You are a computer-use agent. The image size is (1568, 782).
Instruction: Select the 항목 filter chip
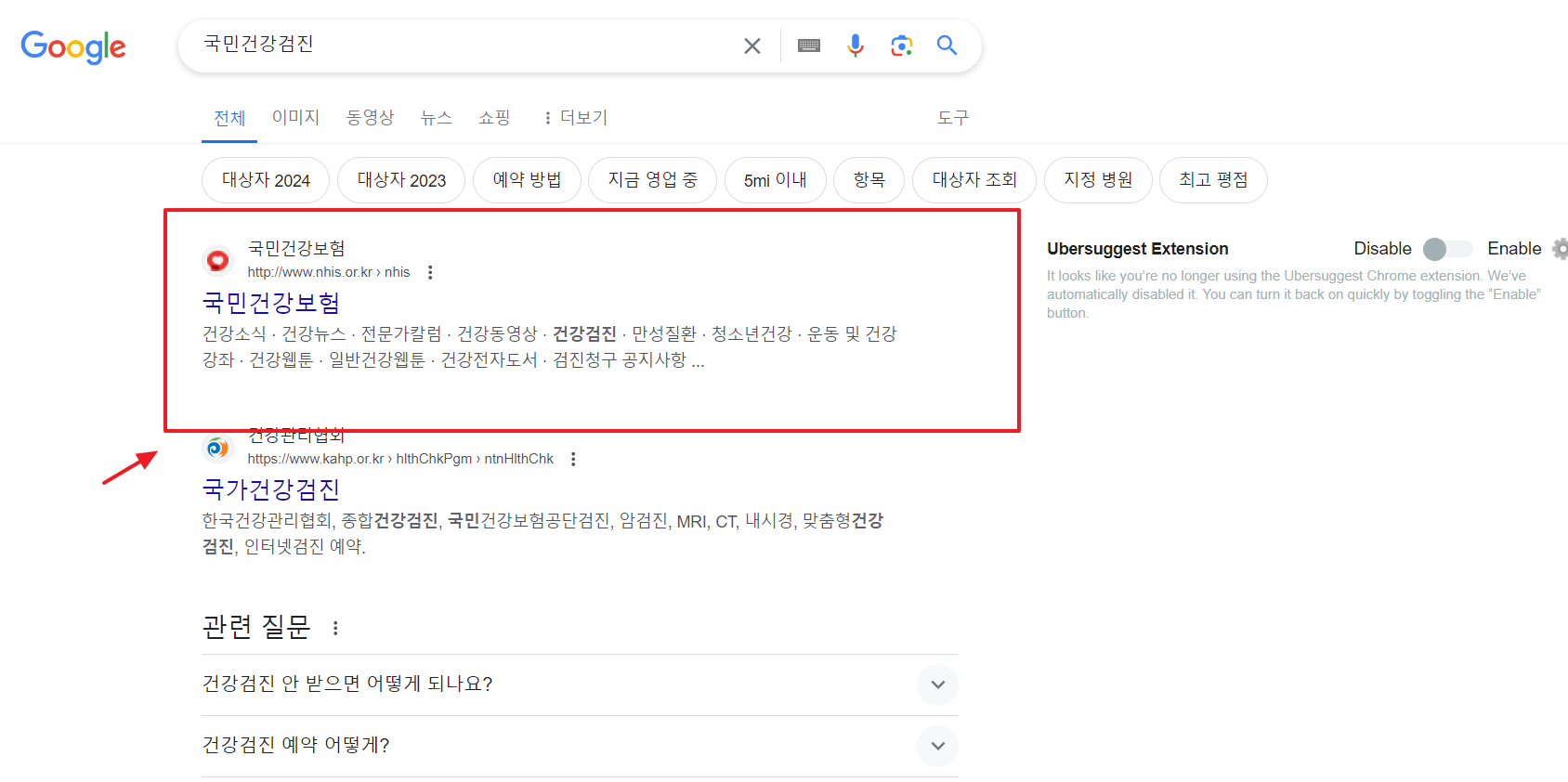(869, 180)
